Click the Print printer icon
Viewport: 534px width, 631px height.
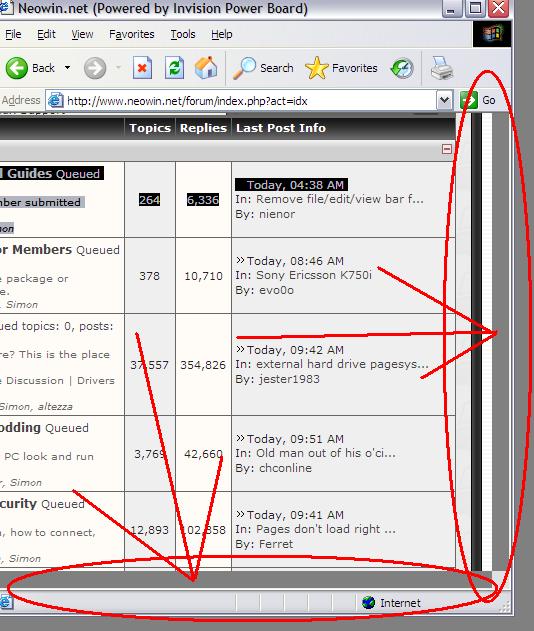coord(442,68)
